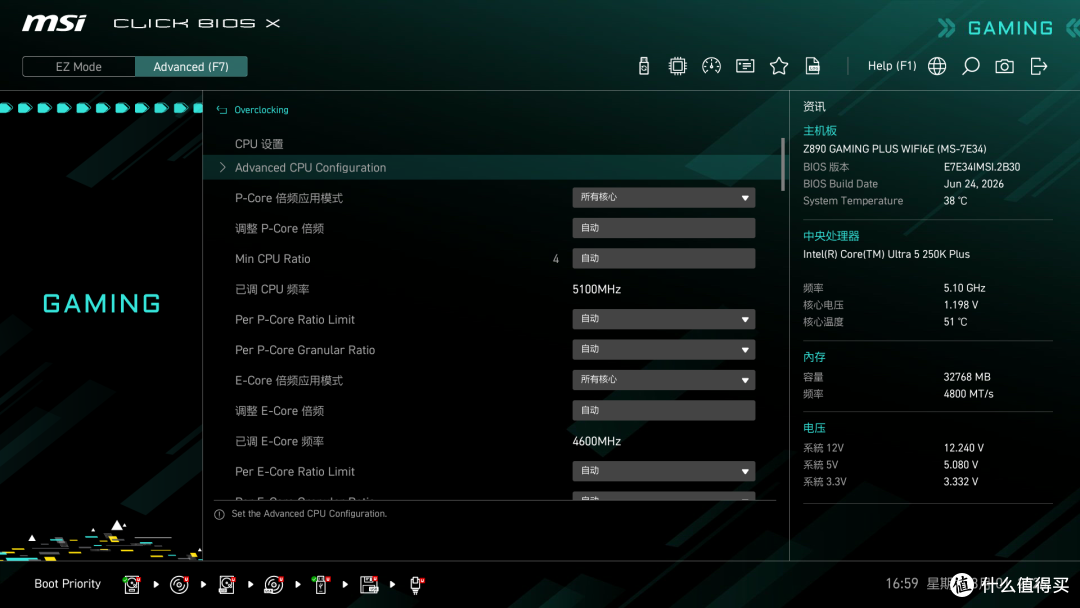Click the info icon beside help description

(x=219, y=514)
